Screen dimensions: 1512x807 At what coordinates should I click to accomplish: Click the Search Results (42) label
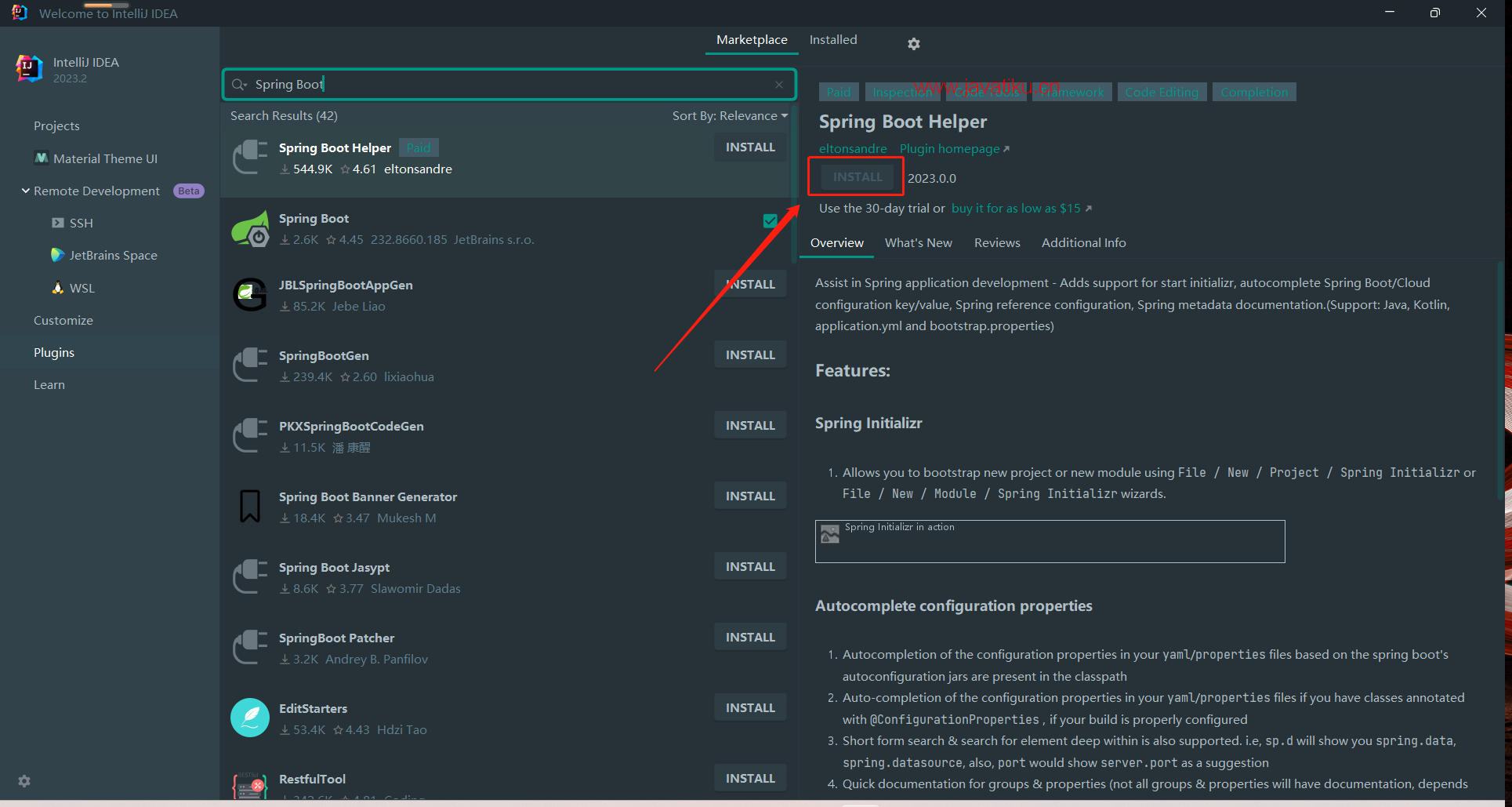[x=284, y=116]
